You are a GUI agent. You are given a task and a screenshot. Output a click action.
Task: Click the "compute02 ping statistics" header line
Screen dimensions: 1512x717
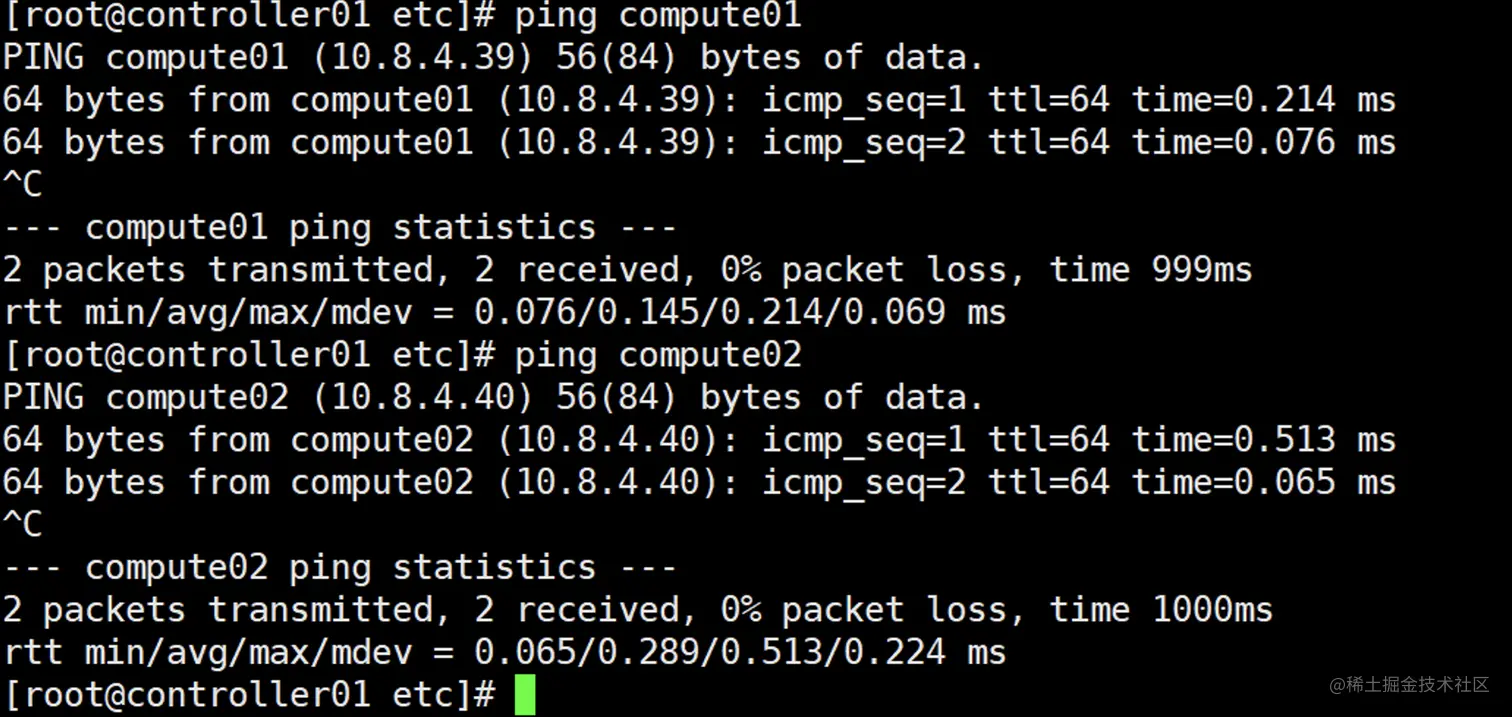(340, 568)
